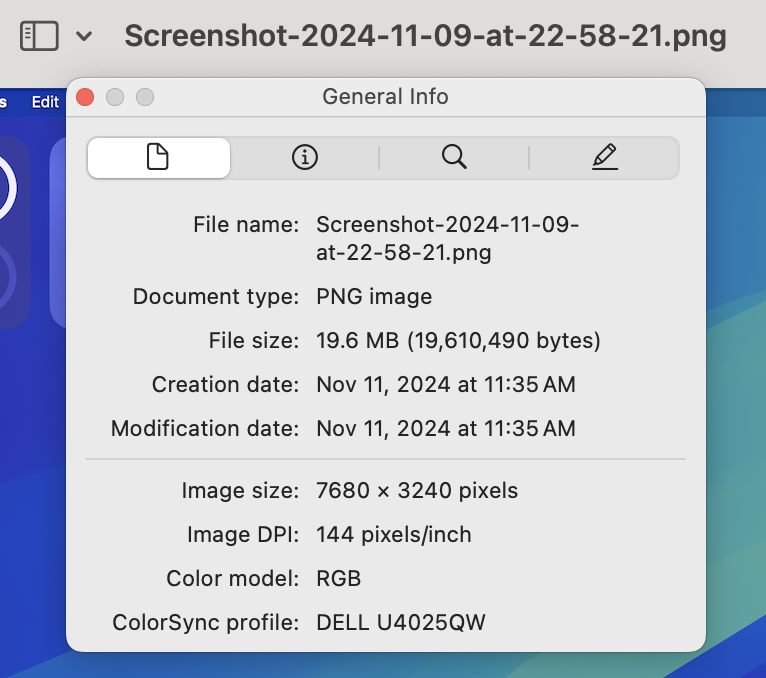Close the General Info inspector window

85,97
